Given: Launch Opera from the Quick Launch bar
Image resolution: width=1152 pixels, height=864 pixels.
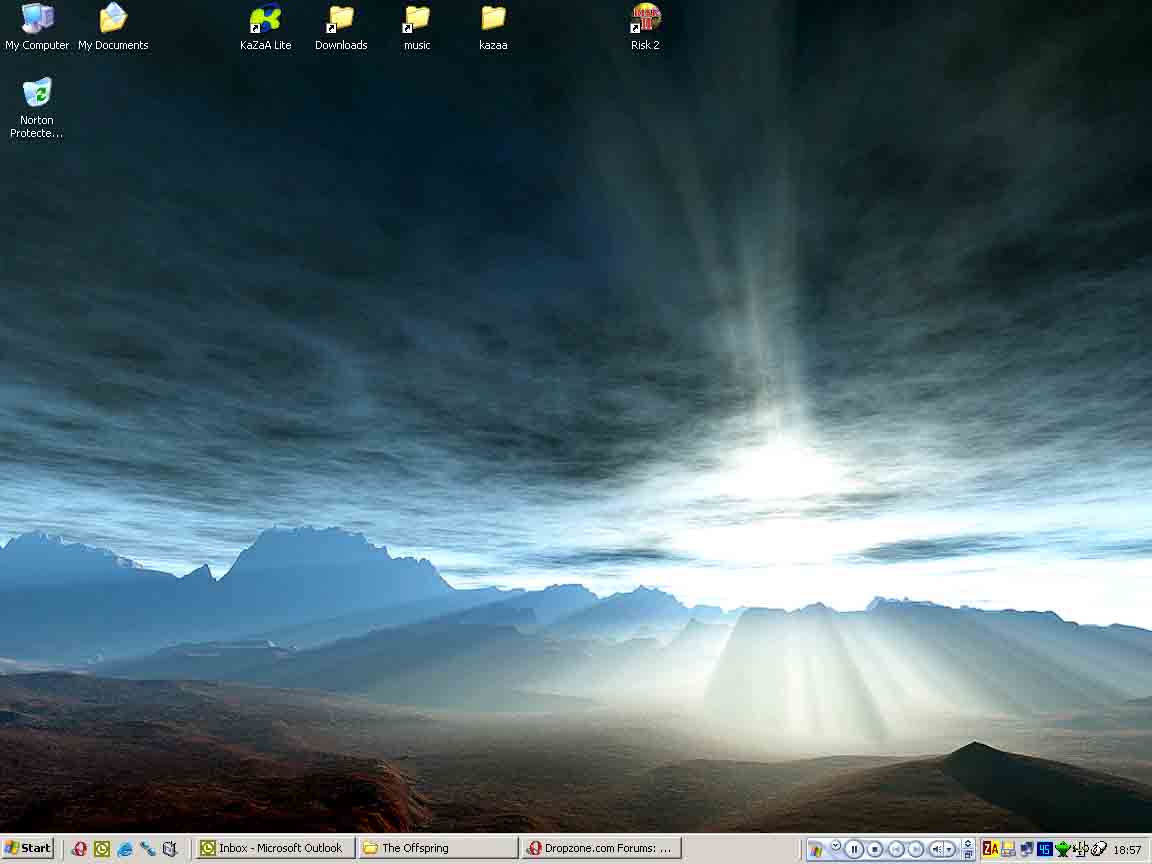Looking at the screenshot, I should pyautogui.click(x=79, y=849).
